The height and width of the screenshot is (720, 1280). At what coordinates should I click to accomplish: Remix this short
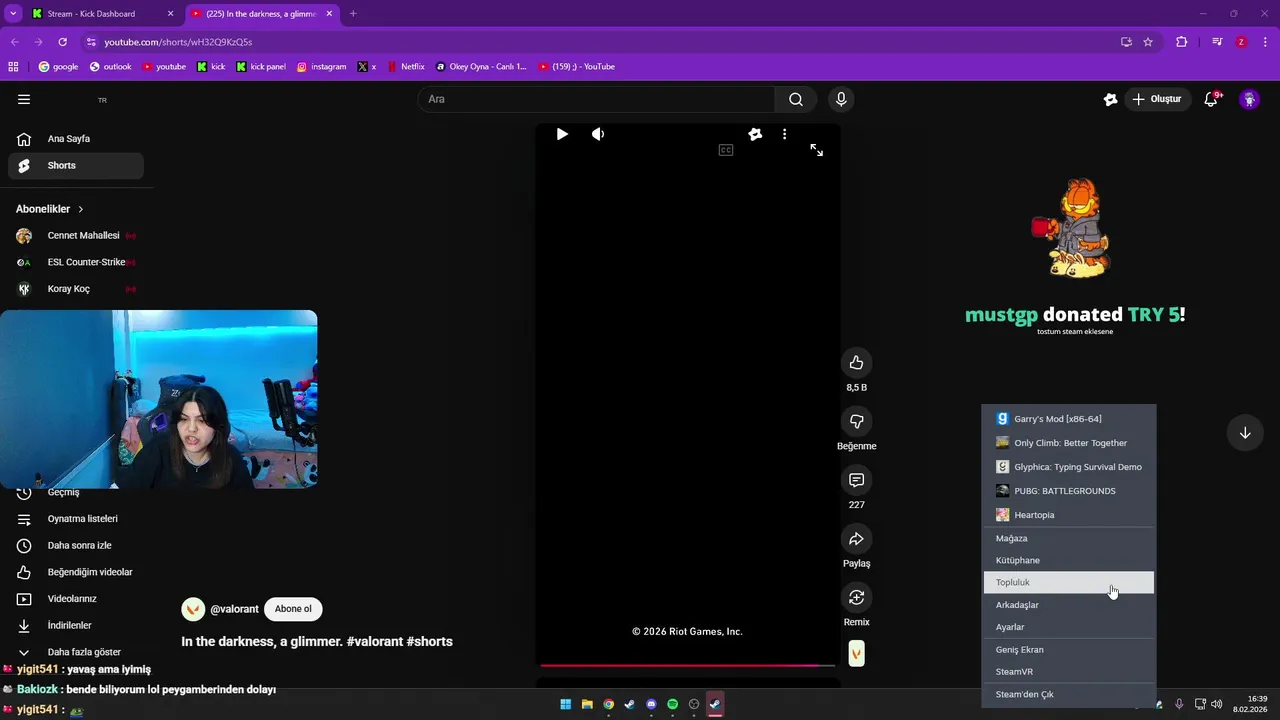coord(856,598)
